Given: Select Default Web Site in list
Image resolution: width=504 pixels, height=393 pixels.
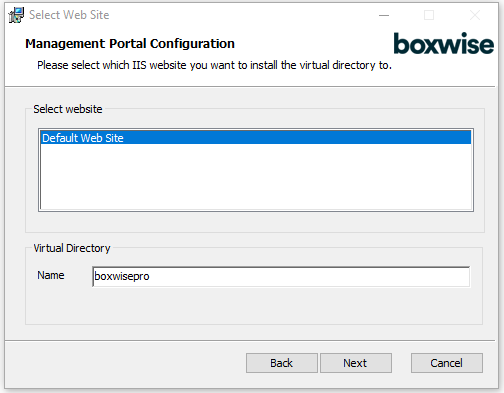Looking at the screenshot, I should 256,138.
